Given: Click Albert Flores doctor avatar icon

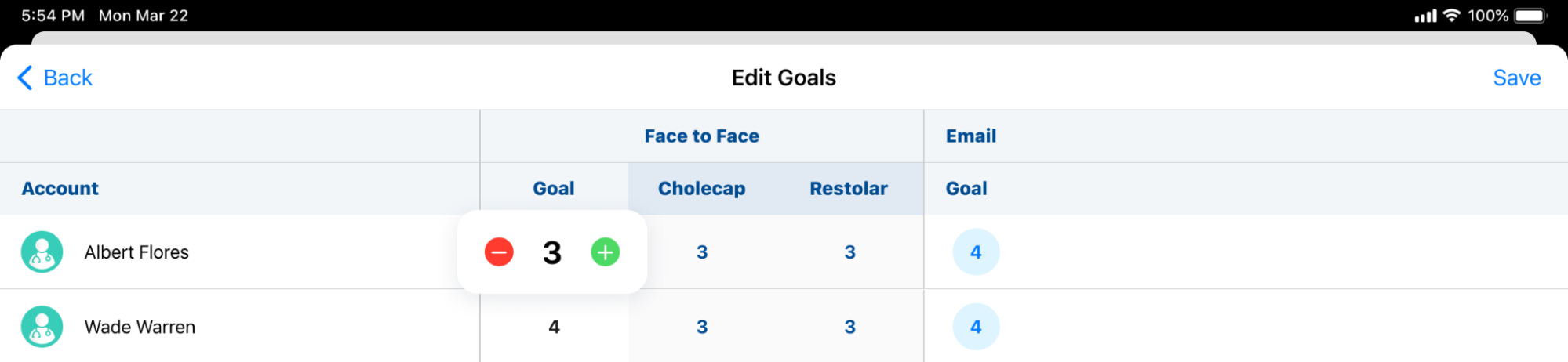Looking at the screenshot, I should click(x=42, y=252).
